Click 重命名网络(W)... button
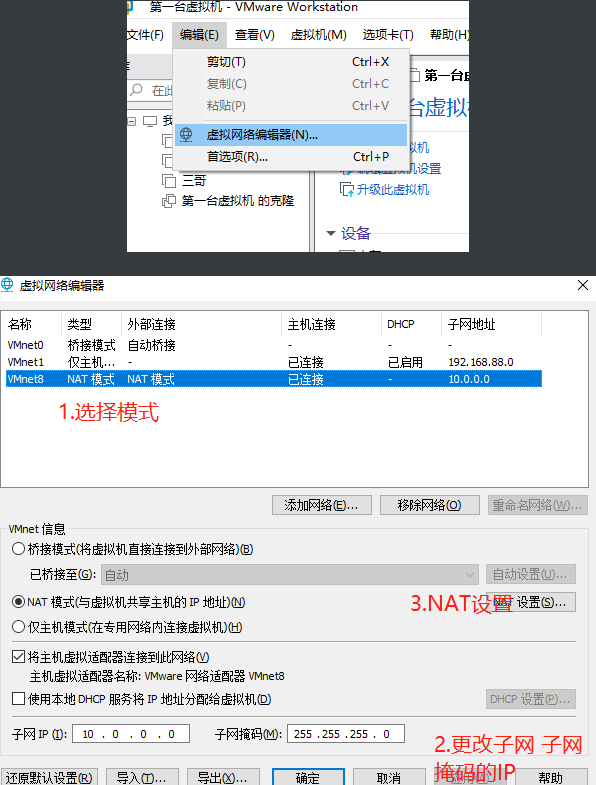 (537, 505)
